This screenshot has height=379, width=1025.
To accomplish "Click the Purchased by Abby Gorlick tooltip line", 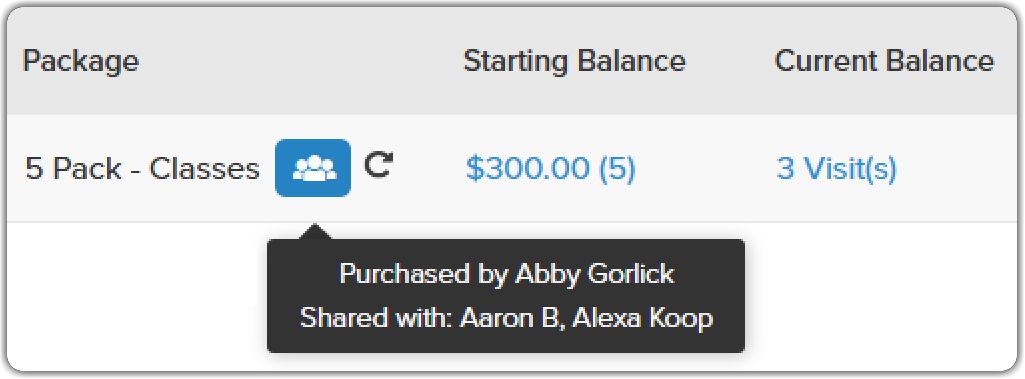I will coord(507,274).
